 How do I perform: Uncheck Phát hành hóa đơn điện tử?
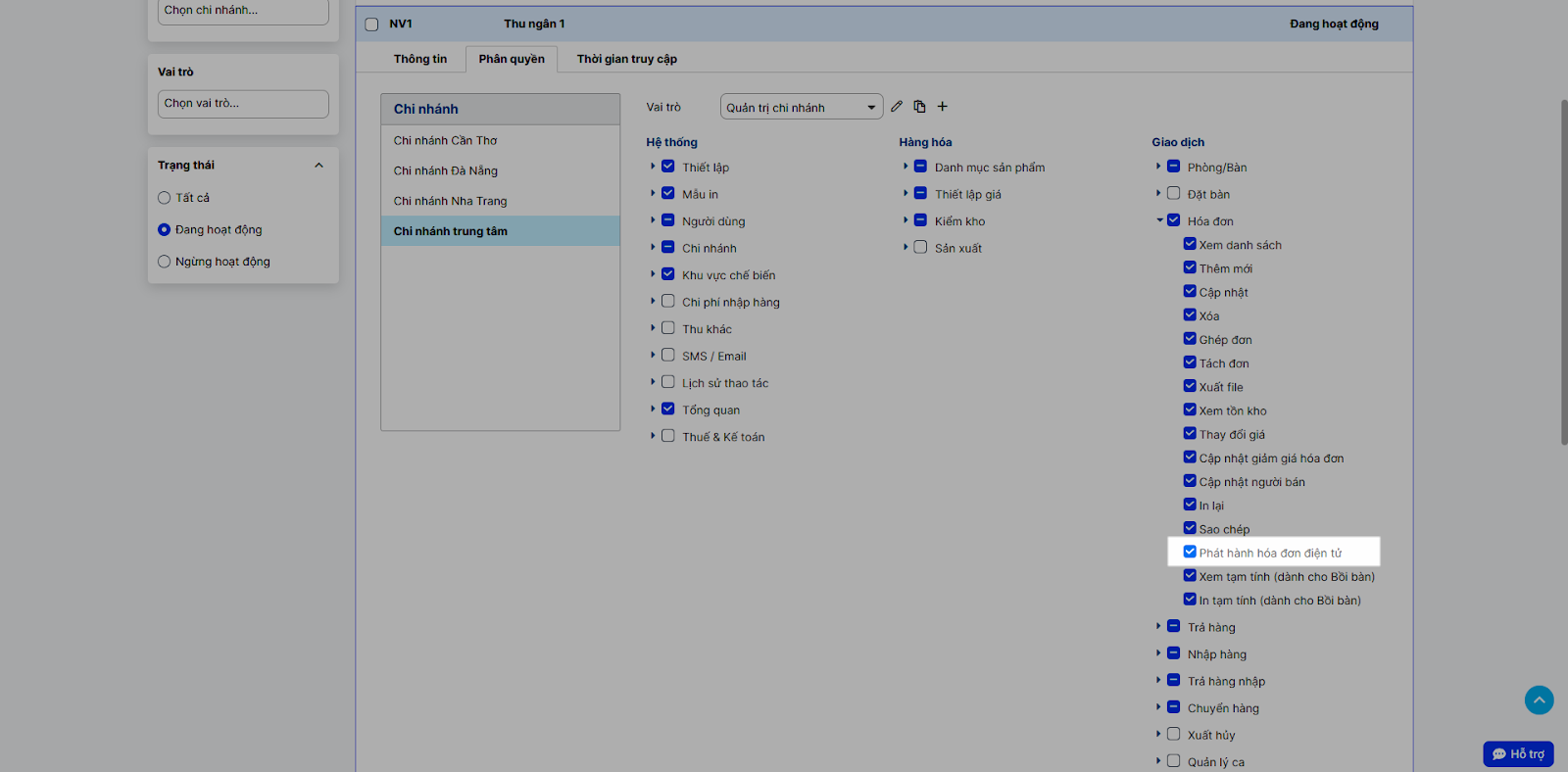pos(1190,553)
